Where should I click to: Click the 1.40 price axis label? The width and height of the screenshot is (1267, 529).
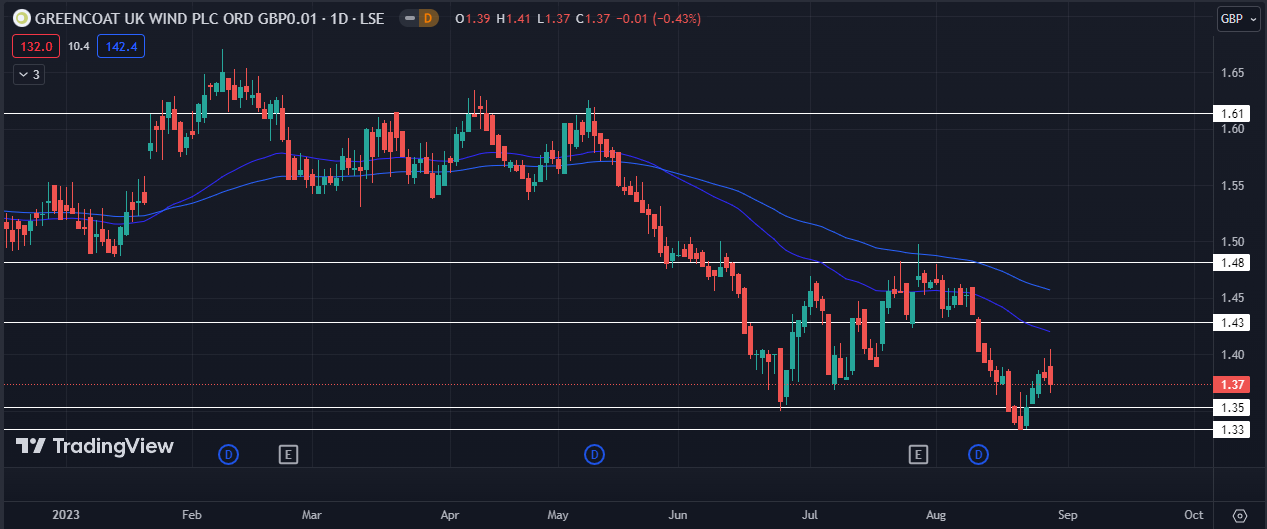pyautogui.click(x=1232, y=355)
